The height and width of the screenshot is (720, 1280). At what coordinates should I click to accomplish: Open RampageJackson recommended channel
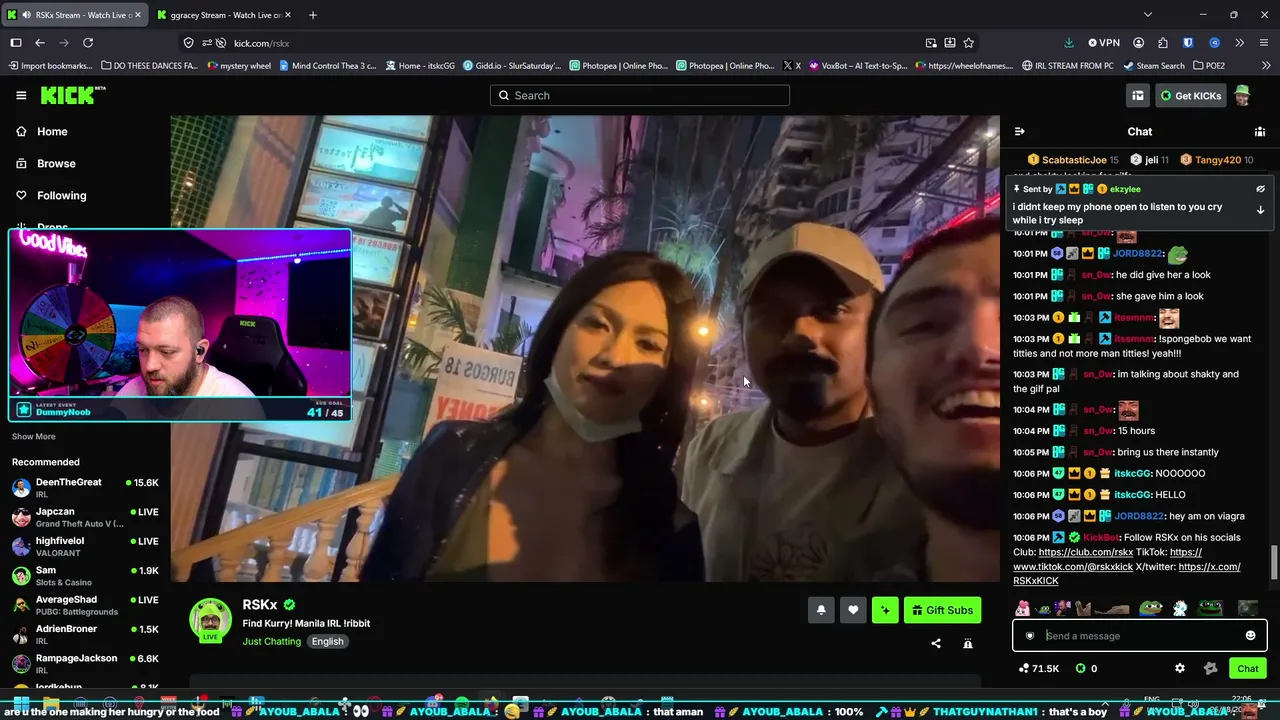[x=85, y=664]
